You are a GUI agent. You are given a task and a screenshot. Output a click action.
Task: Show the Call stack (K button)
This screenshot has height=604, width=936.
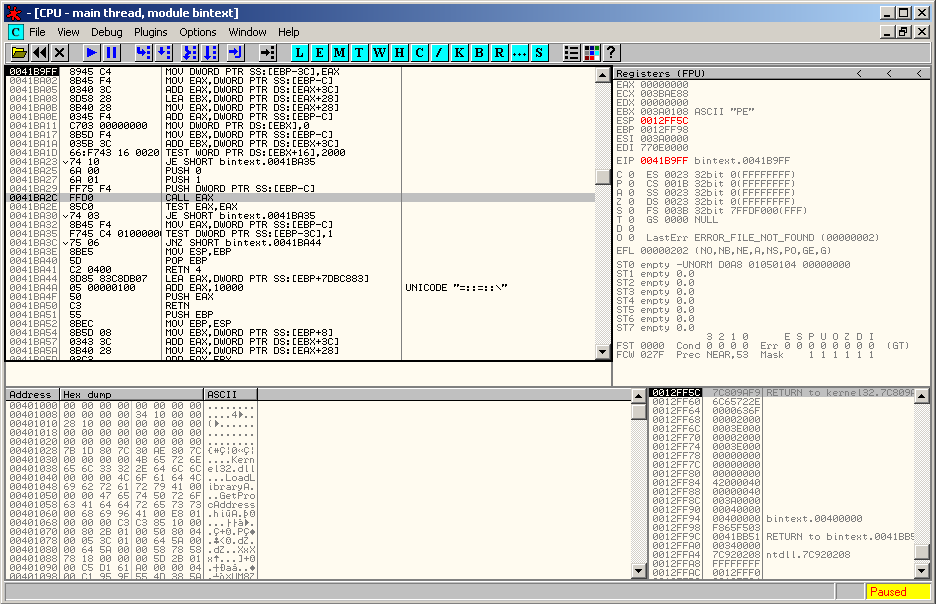459,52
